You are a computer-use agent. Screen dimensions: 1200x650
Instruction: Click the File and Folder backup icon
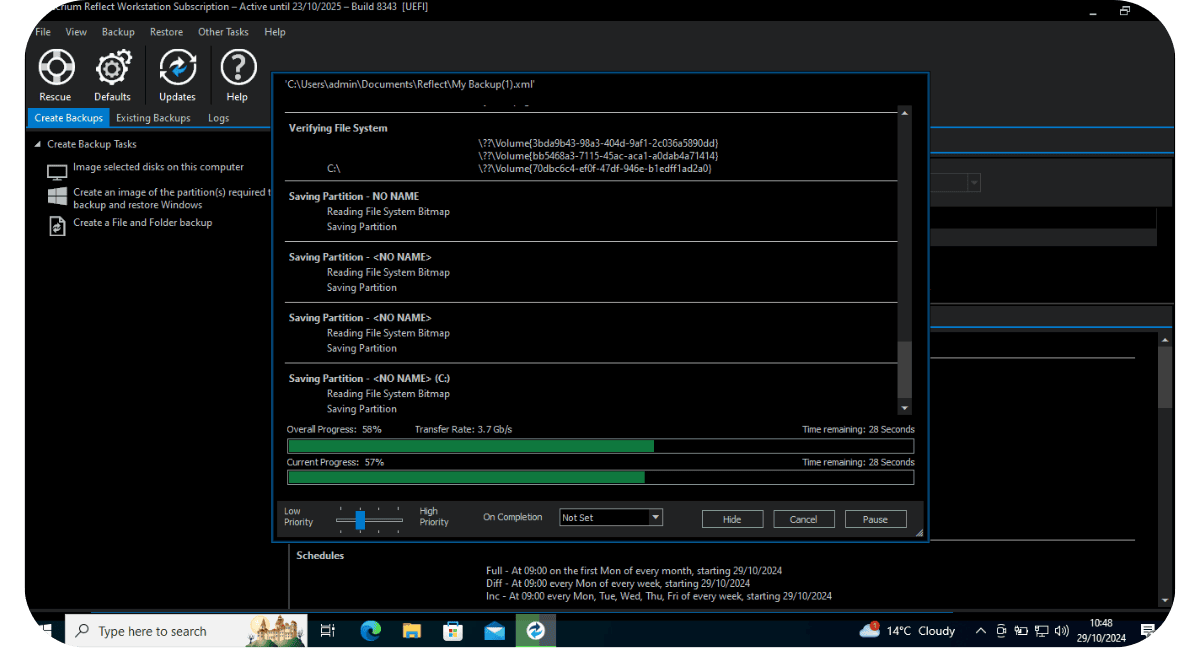[x=57, y=225]
